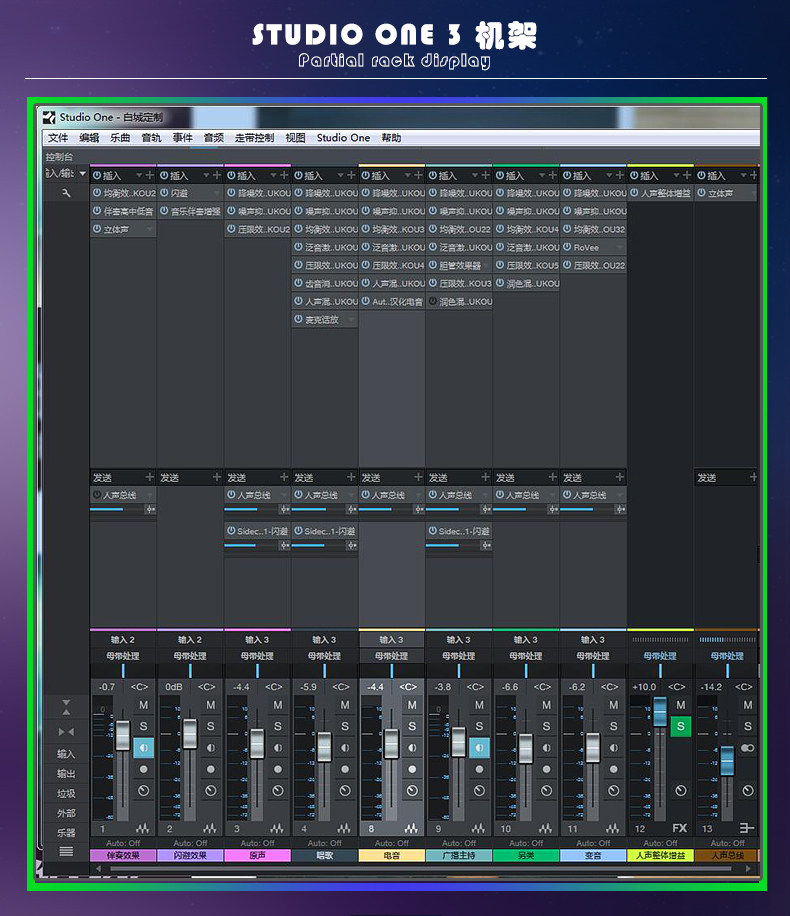The image size is (790, 916).
Task: Click the channel list hamburger icon
Action: click(x=66, y=852)
